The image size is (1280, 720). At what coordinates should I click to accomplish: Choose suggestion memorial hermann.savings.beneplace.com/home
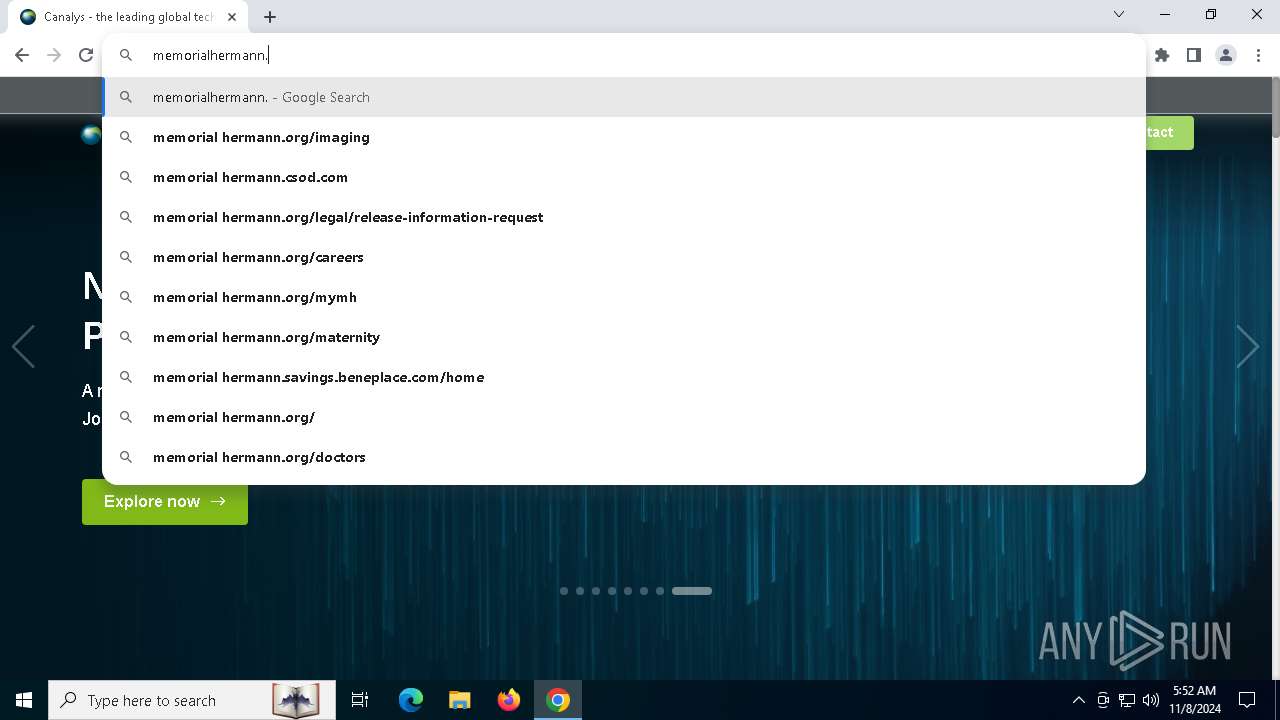pyautogui.click(x=624, y=377)
